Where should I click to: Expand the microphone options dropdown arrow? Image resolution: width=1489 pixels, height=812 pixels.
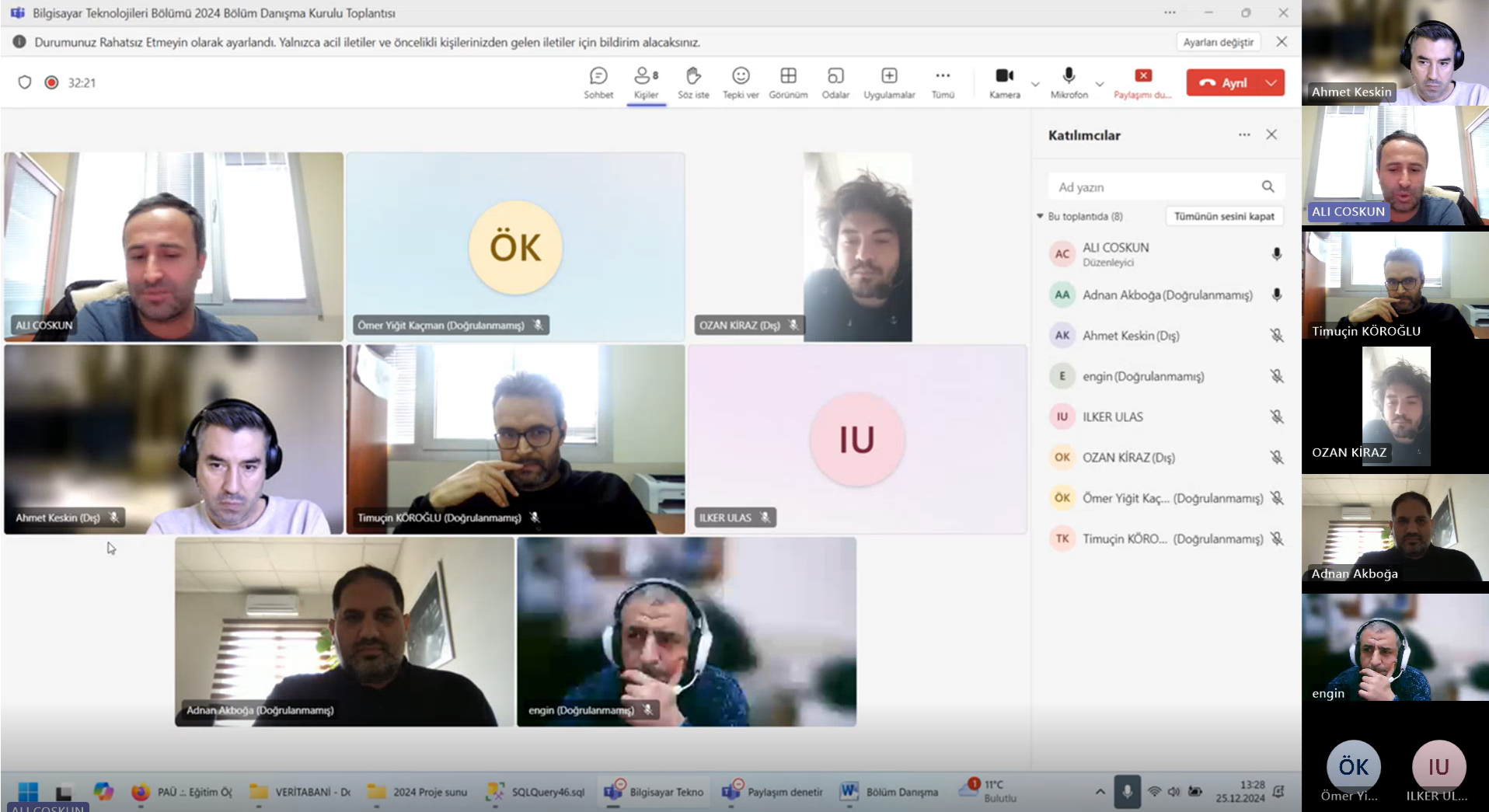(x=1100, y=84)
